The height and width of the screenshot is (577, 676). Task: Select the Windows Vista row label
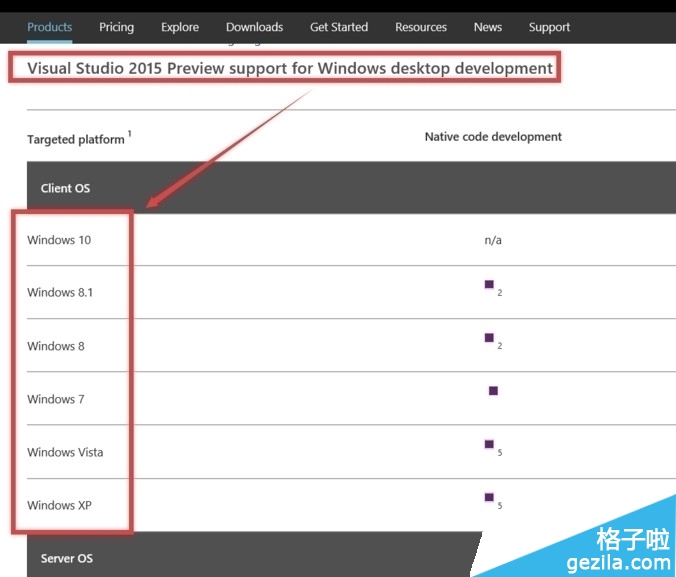(x=65, y=452)
